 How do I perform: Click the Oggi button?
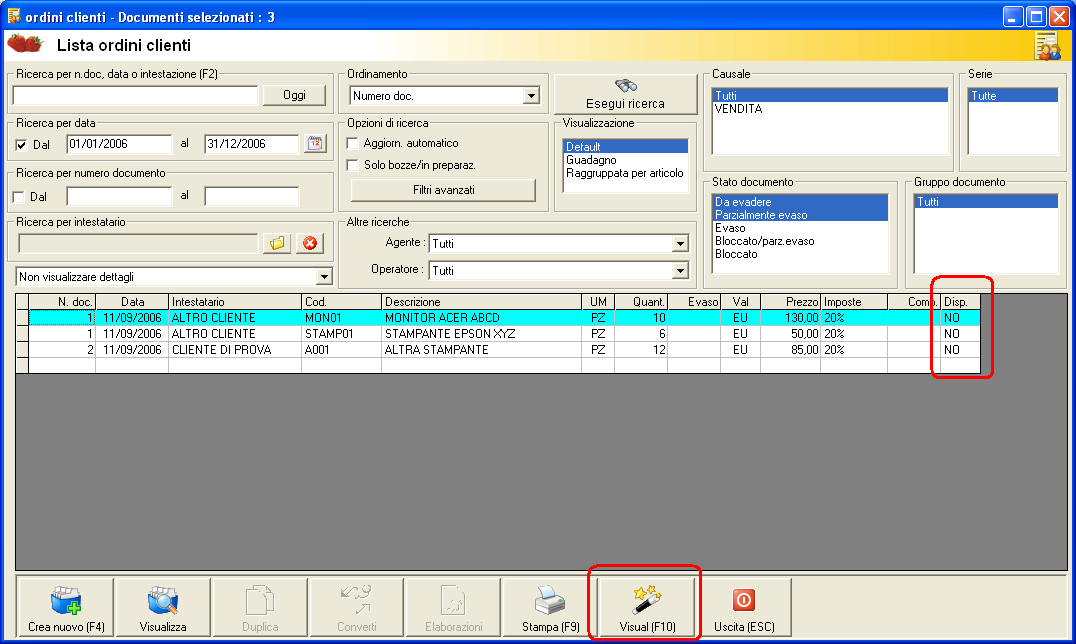294,95
